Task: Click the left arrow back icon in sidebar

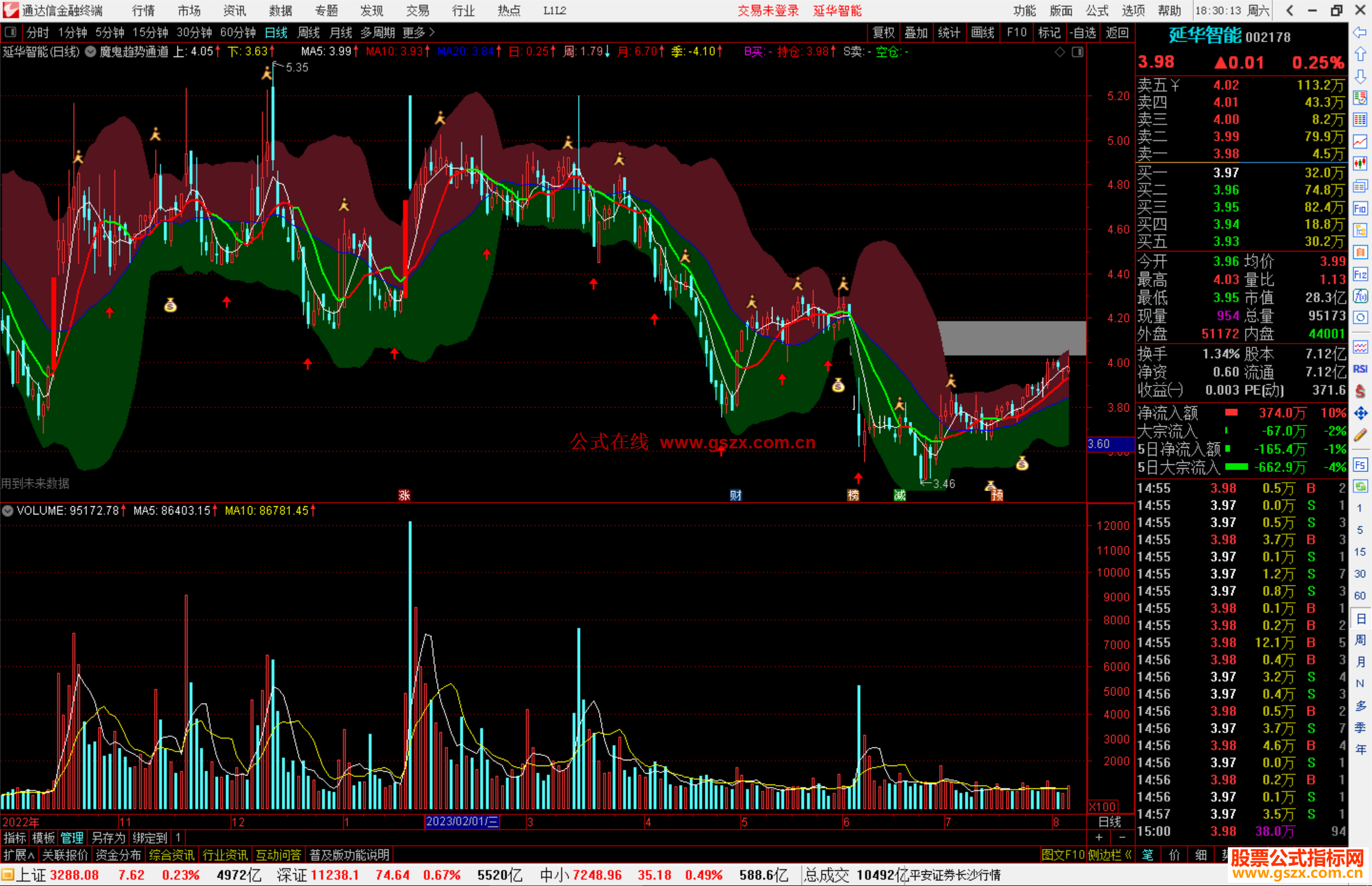Action: (x=1360, y=32)
